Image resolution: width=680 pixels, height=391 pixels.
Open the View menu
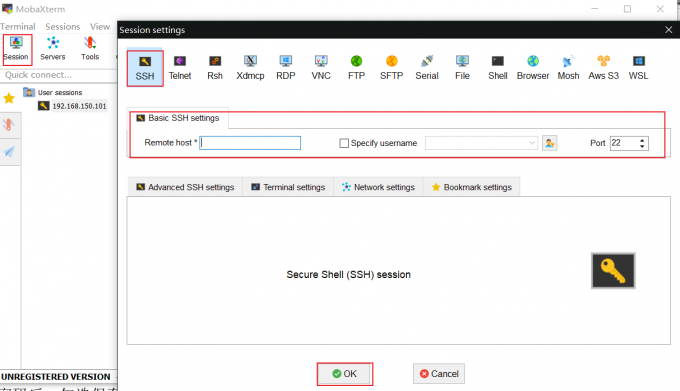coord(100,26)
